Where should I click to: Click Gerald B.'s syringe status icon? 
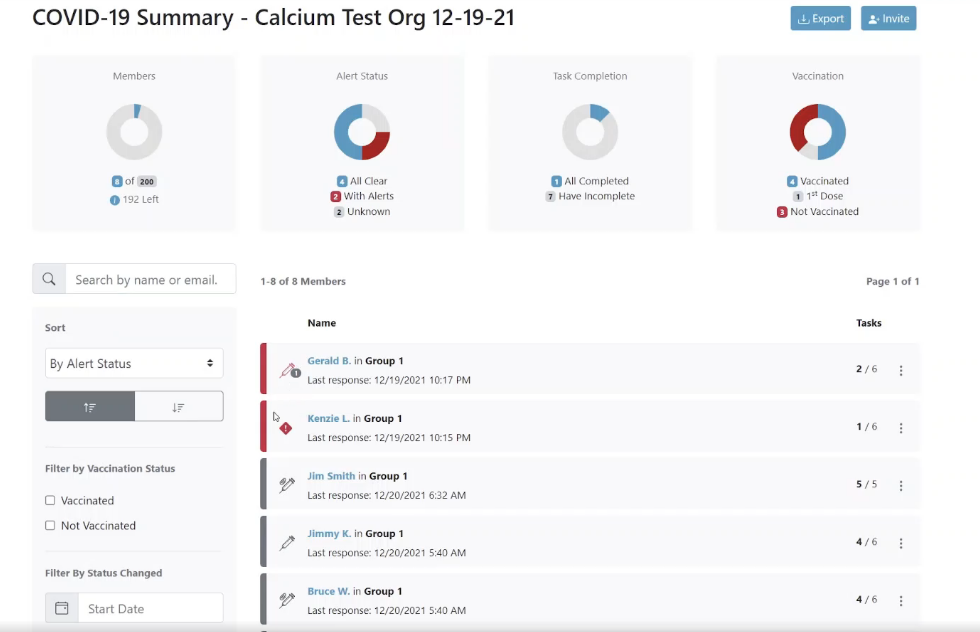point(288,370)
